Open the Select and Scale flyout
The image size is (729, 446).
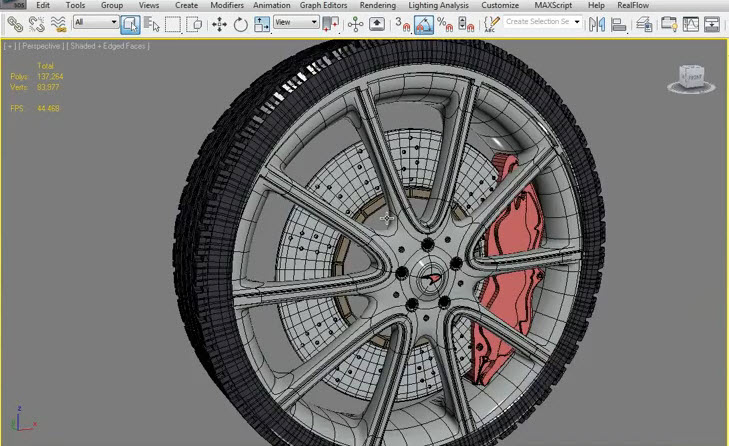(x=262, y=24)
